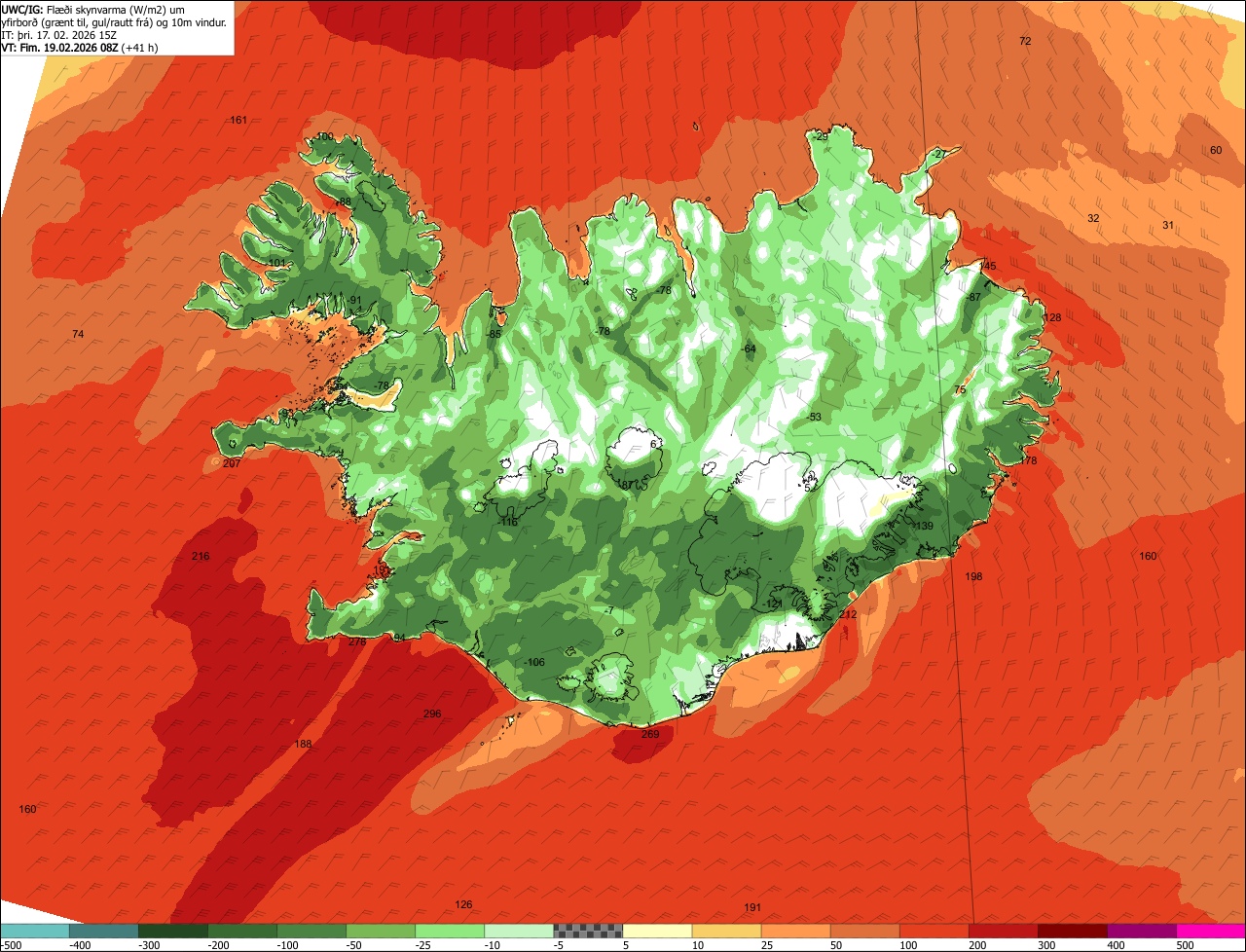Click the land value -91
Screen dimensions: 1246x952
pos(354,300)
